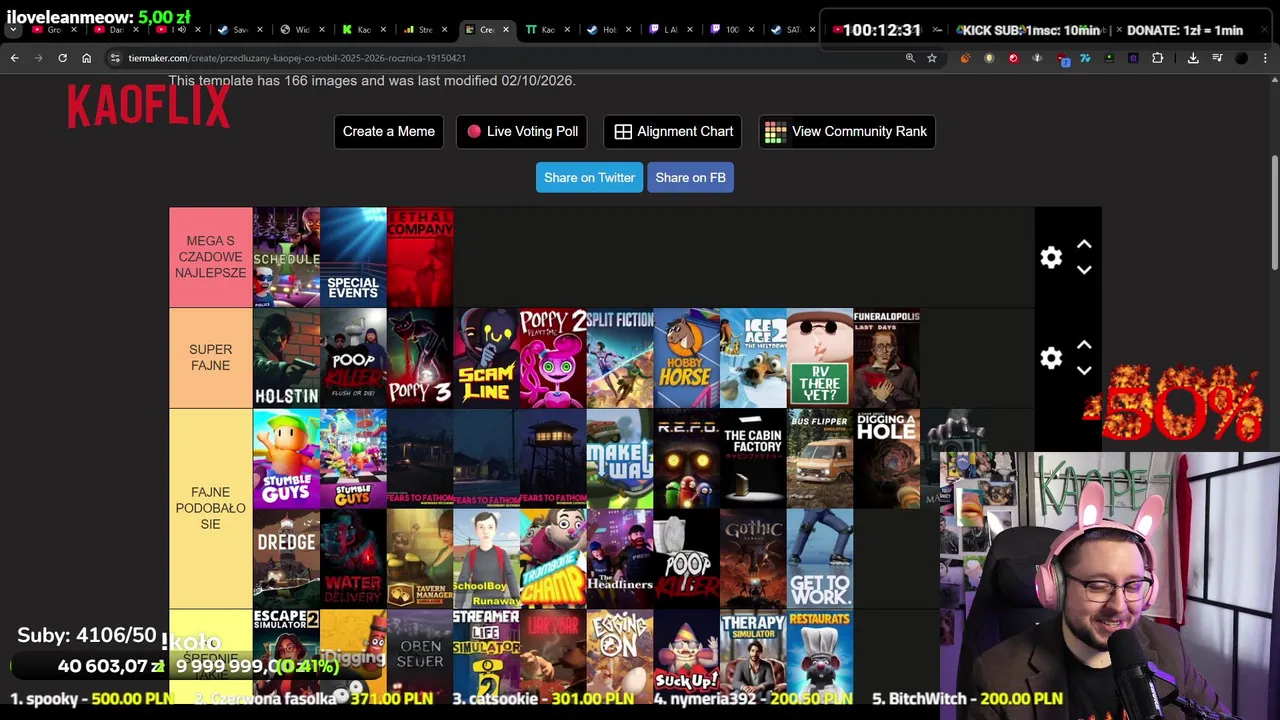Image resolution: width=1280 pixels, height=720 pixels.
Task: Open media control playlist icon
Action: tap(1217, 58)
